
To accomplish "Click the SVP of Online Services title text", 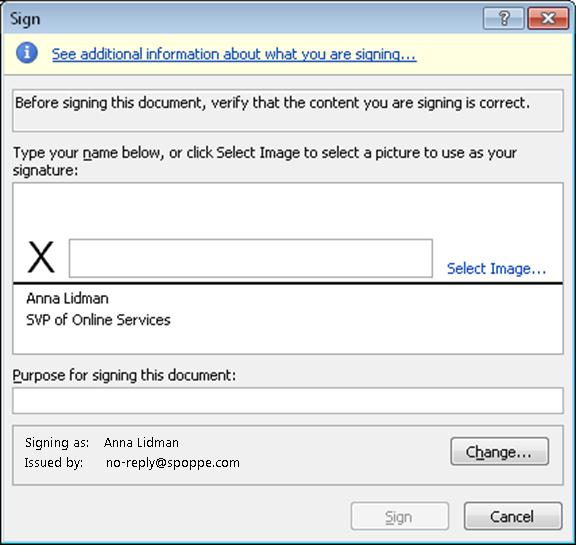I will click(x=98, y=320).
